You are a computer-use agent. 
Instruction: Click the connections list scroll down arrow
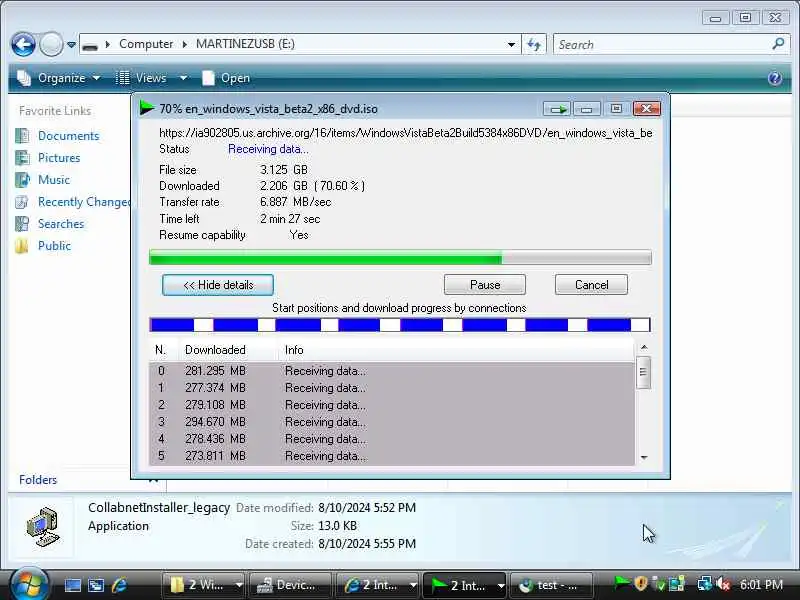coord(644,457)
